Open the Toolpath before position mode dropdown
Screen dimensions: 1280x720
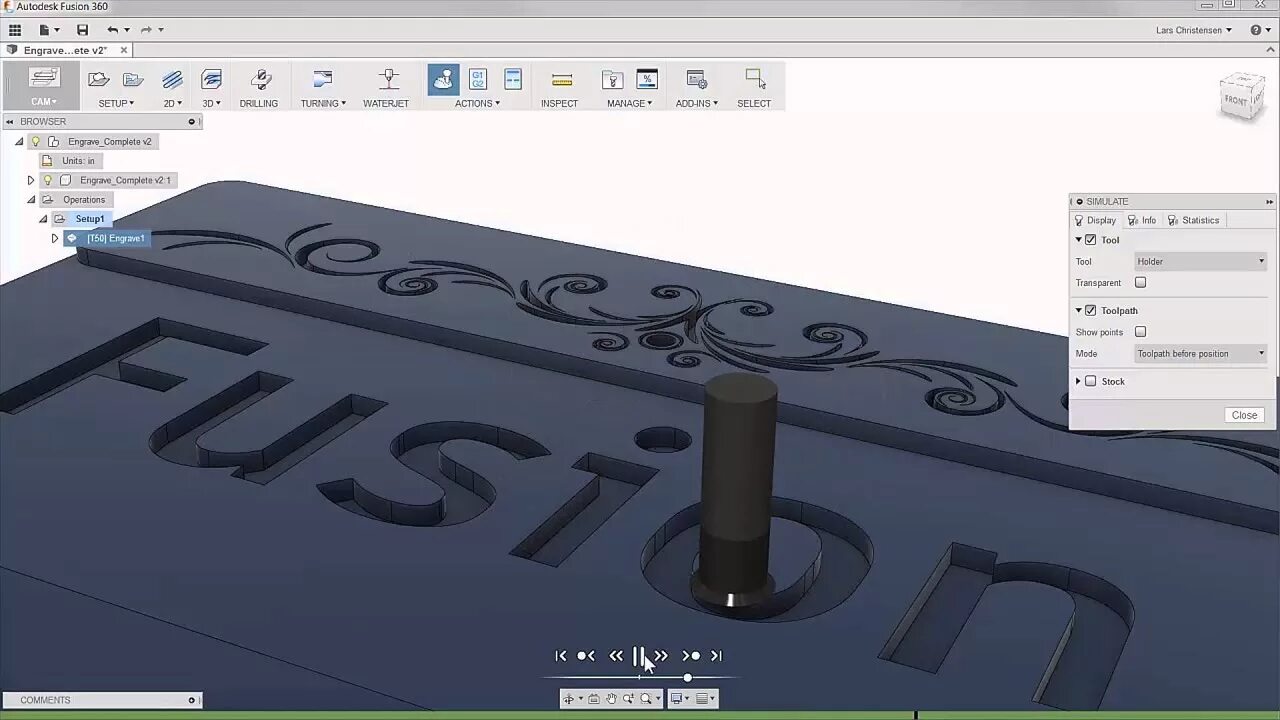1201,354
